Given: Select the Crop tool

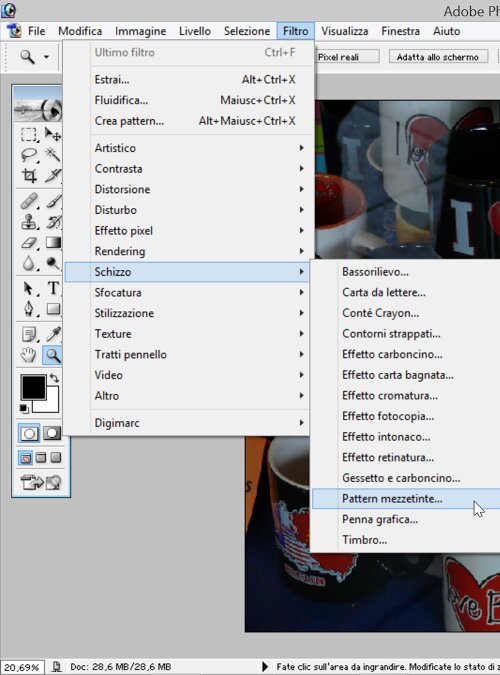Looking at the screenshot, I should click(29, 176).
